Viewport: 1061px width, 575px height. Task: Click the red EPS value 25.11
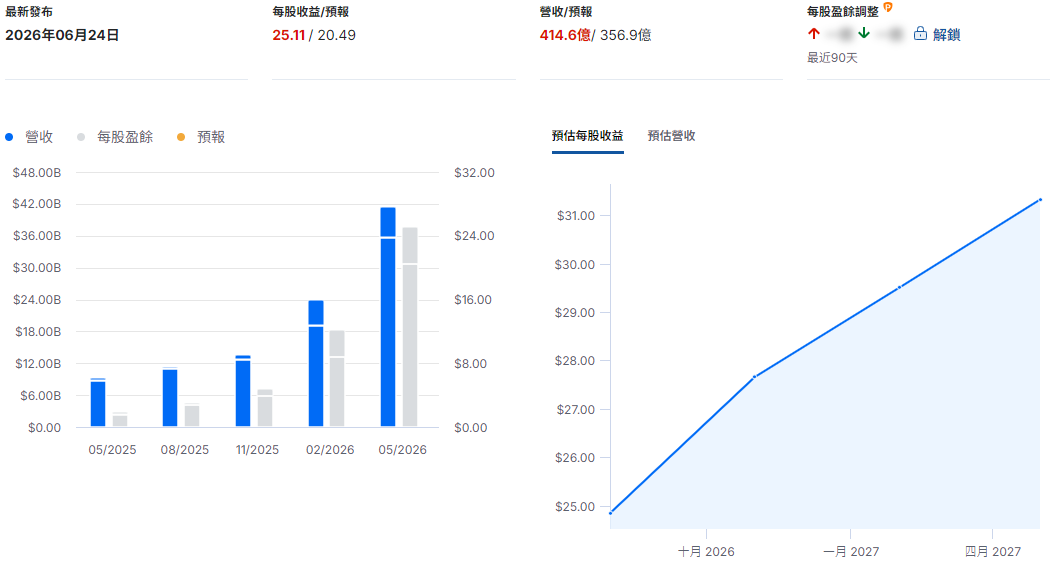[289, 35]
